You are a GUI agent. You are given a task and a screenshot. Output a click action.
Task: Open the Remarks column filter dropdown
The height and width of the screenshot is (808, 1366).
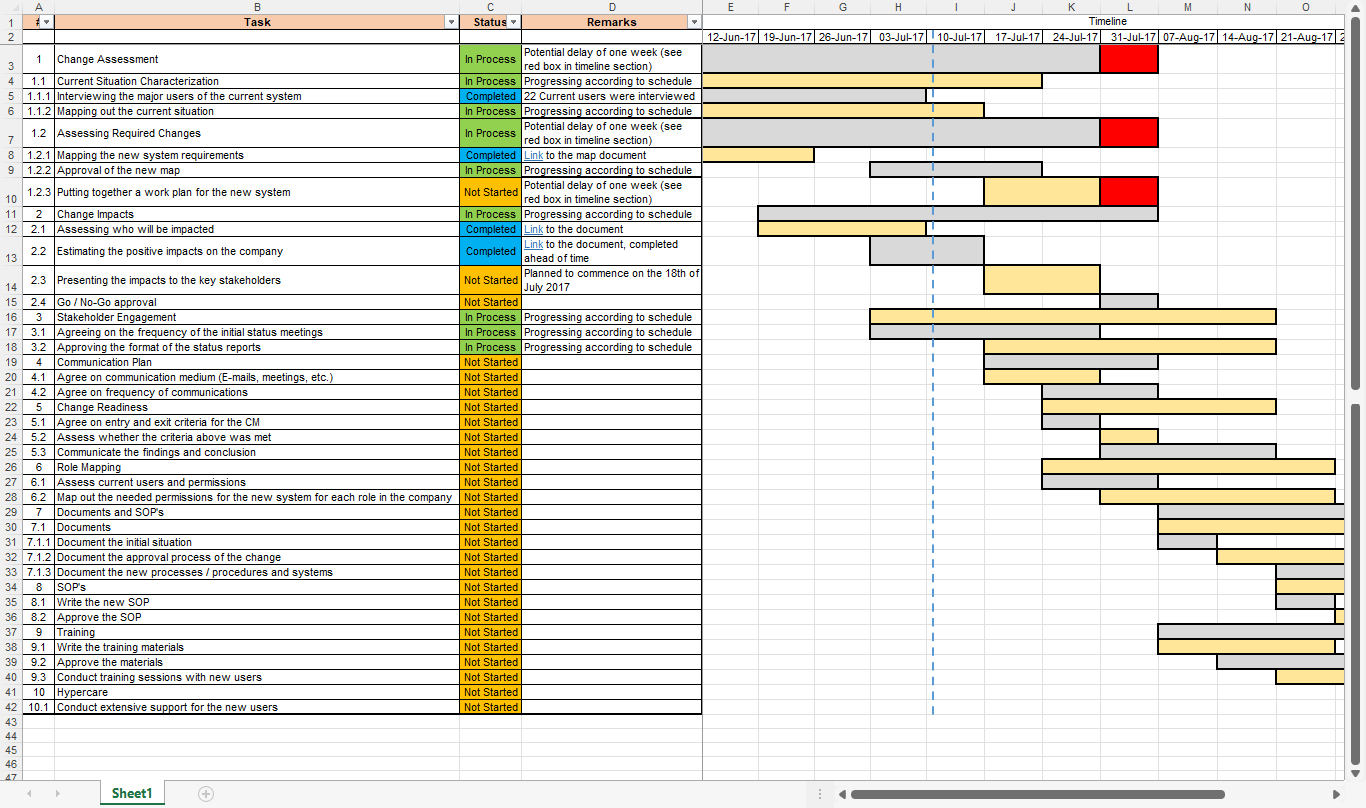695,22
